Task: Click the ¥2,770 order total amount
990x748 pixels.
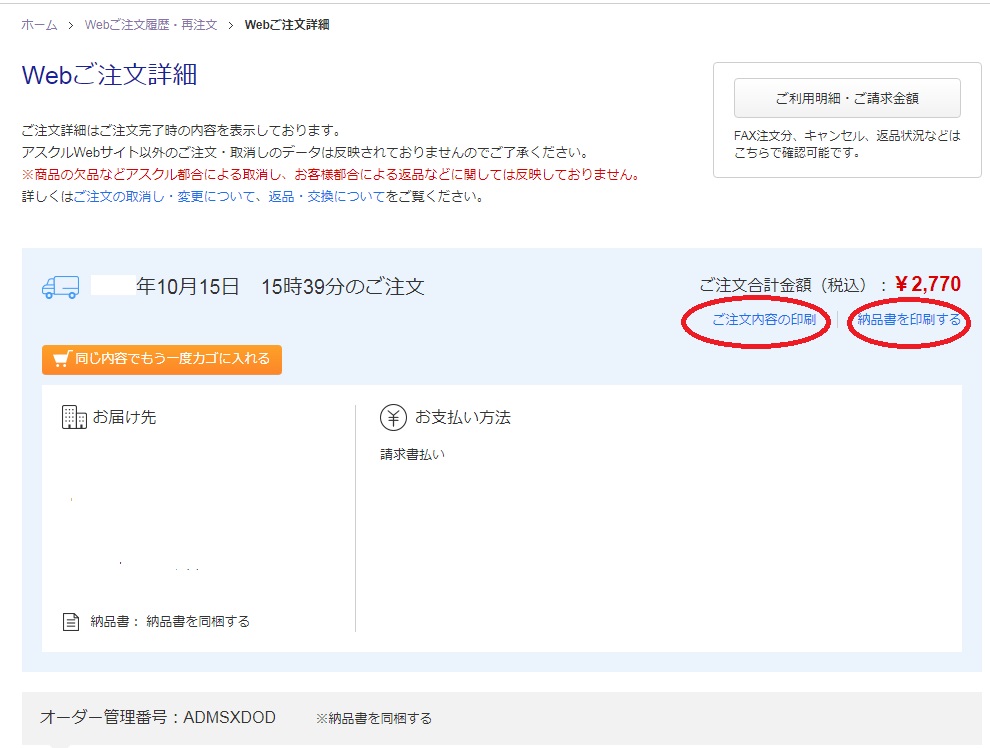Action: click(928, 285)
